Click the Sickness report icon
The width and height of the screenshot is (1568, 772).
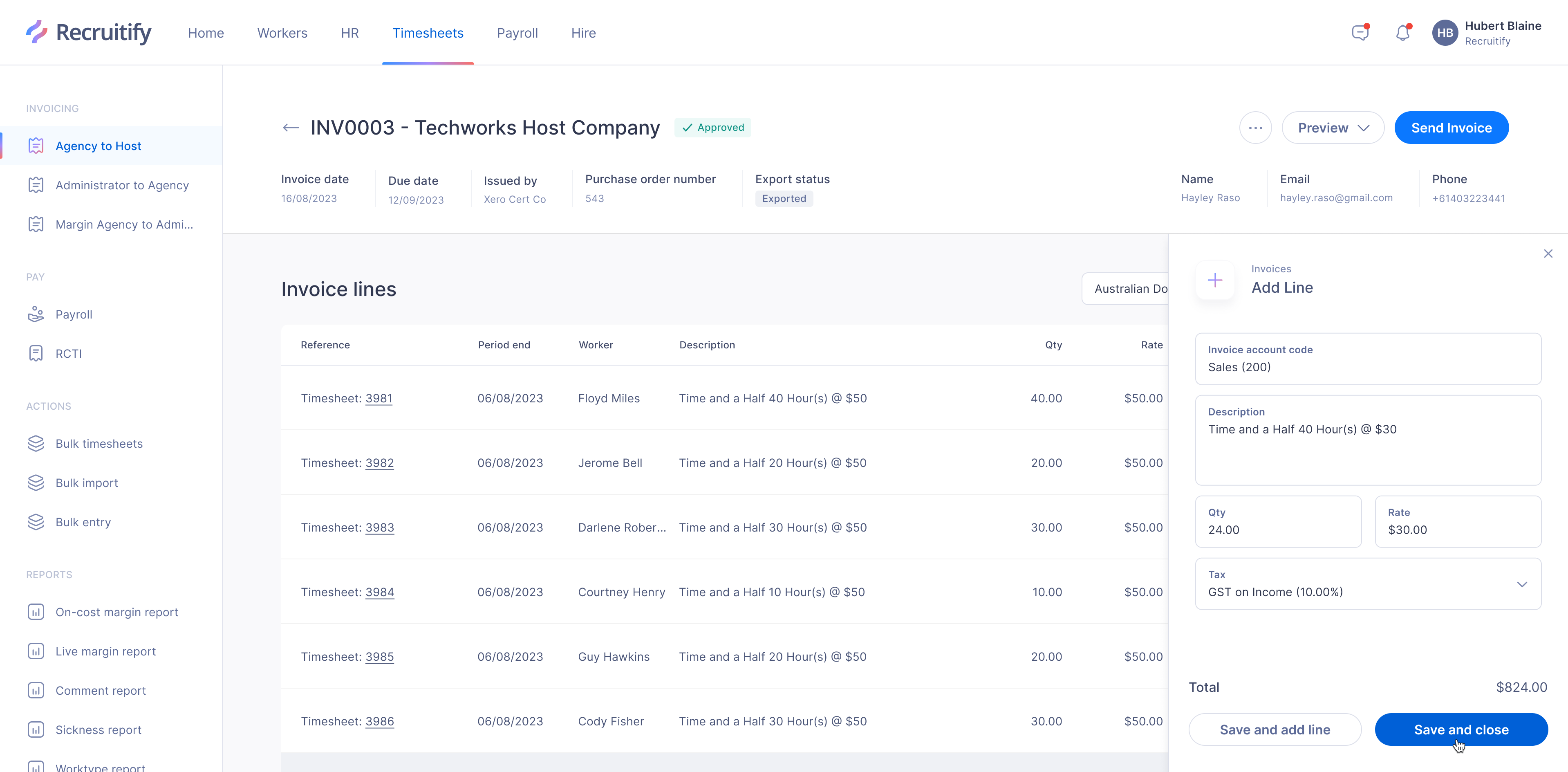(x=36, y=729)
